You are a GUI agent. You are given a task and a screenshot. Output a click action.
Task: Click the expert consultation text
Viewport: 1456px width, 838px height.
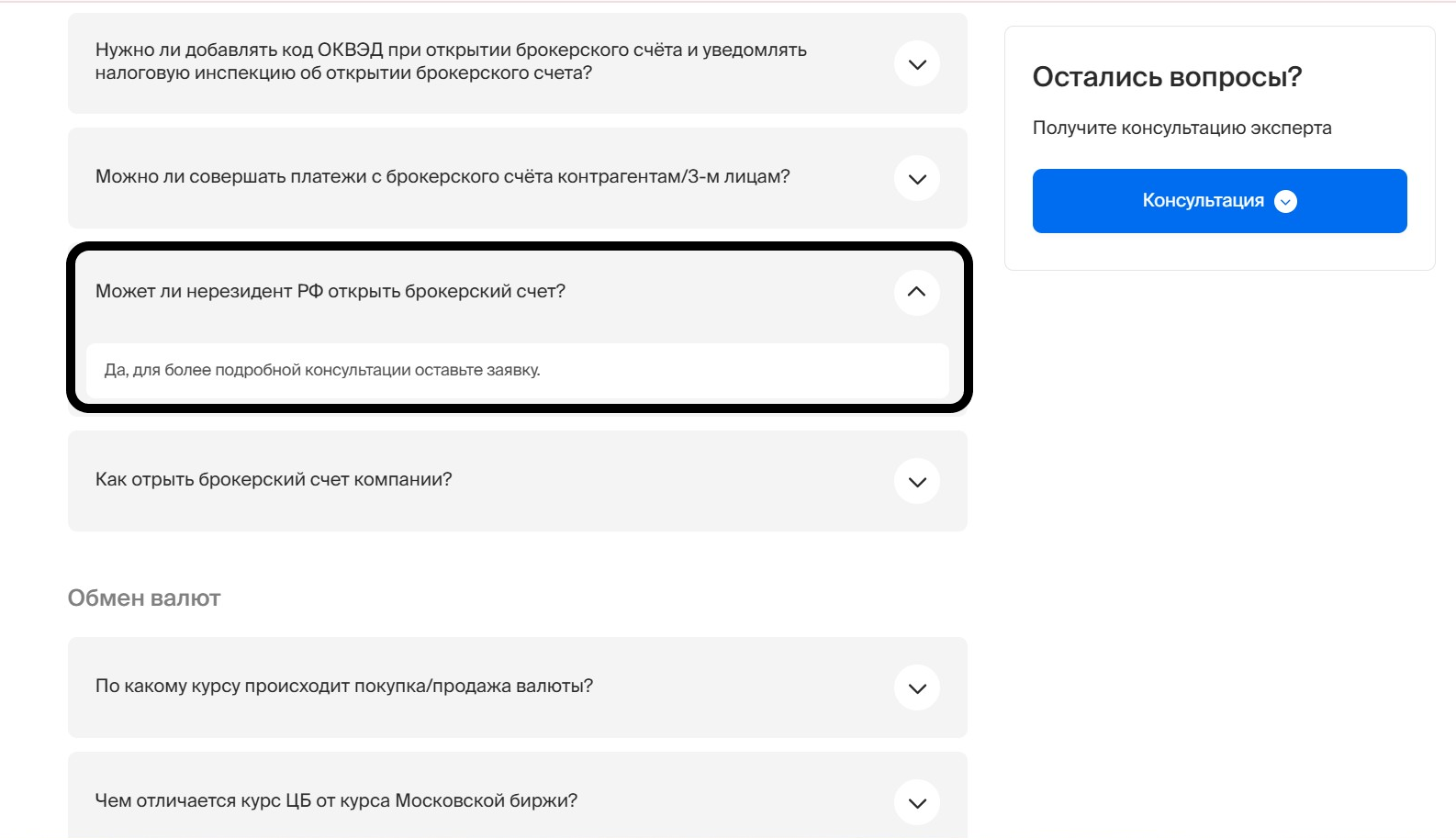1182,128
